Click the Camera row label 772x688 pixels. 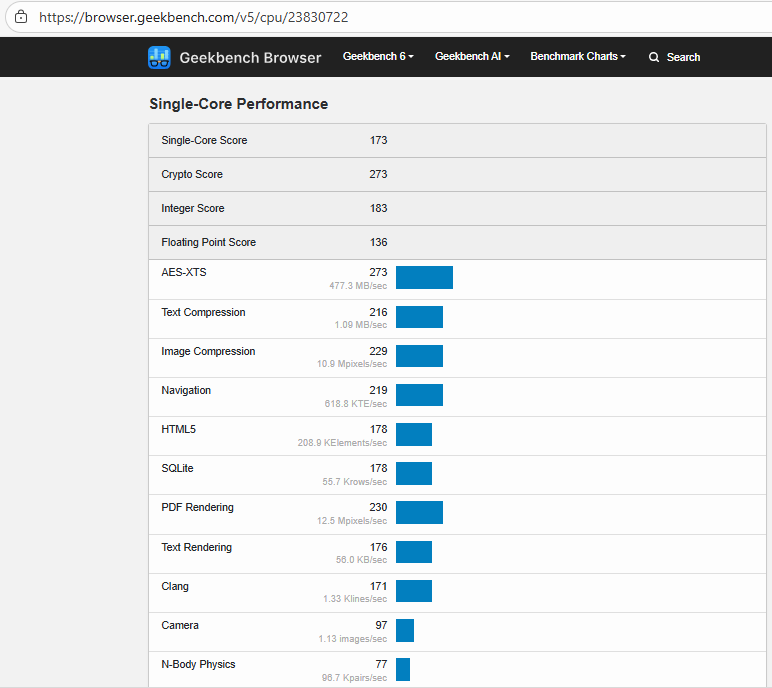(180, 625)
